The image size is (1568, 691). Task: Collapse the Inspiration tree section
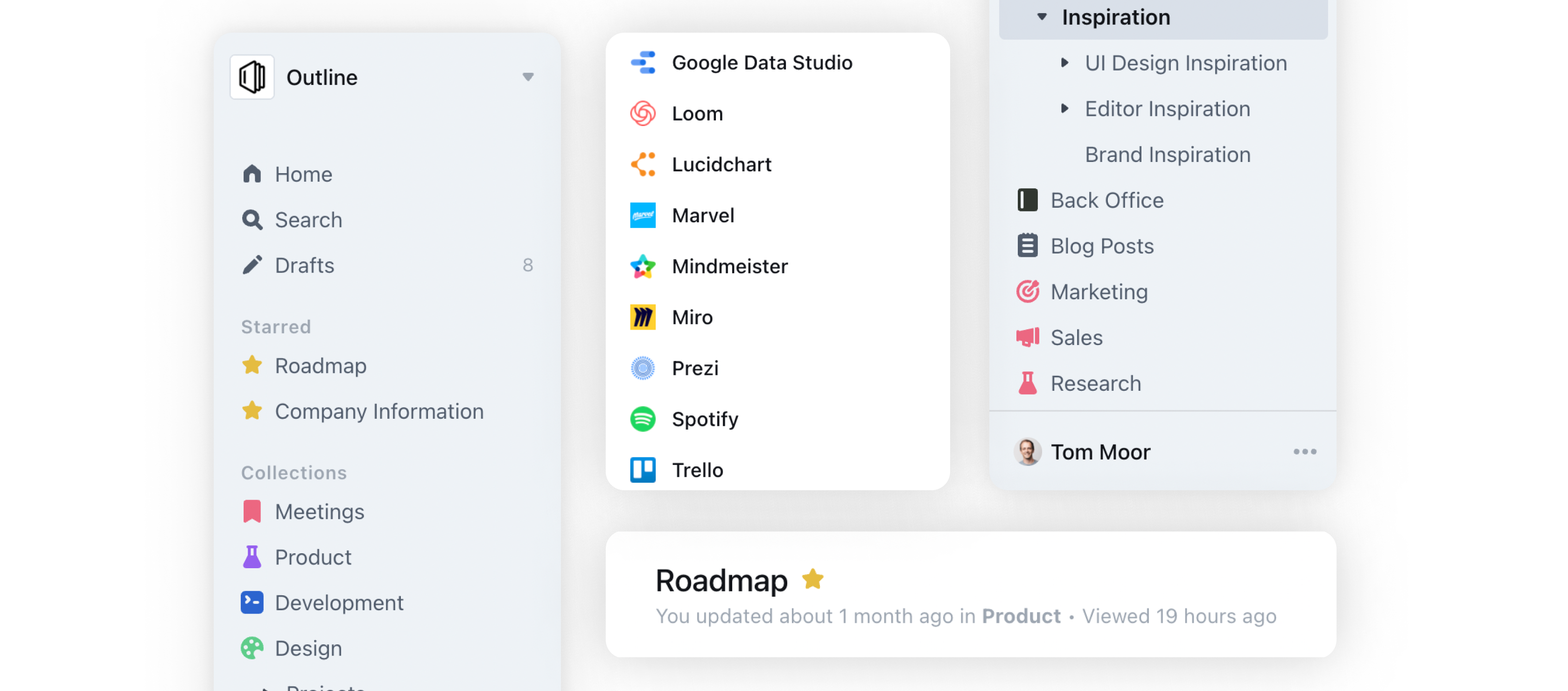click(x=1042, y=17)
